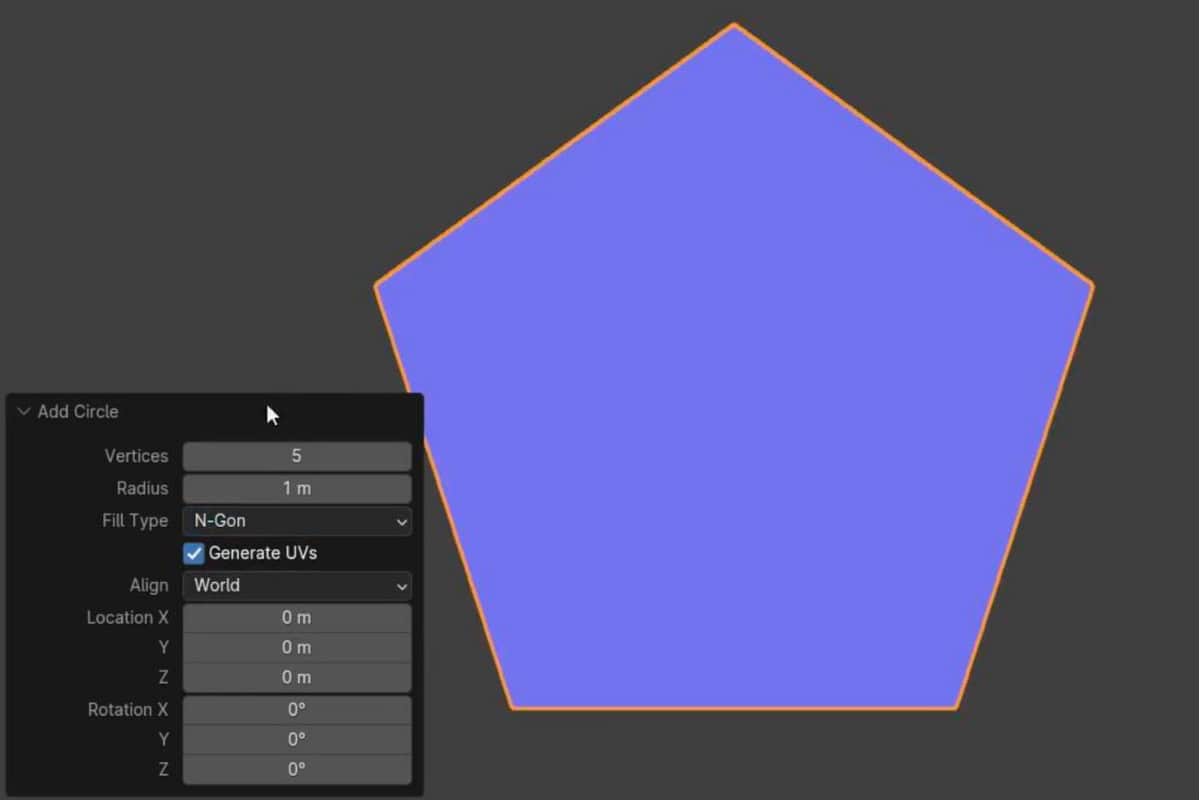Viewport: 1200px width, 800px height.
Task: Select the Radius field showing 1 m
Action: pyautogui.click(x=297, y=488)
